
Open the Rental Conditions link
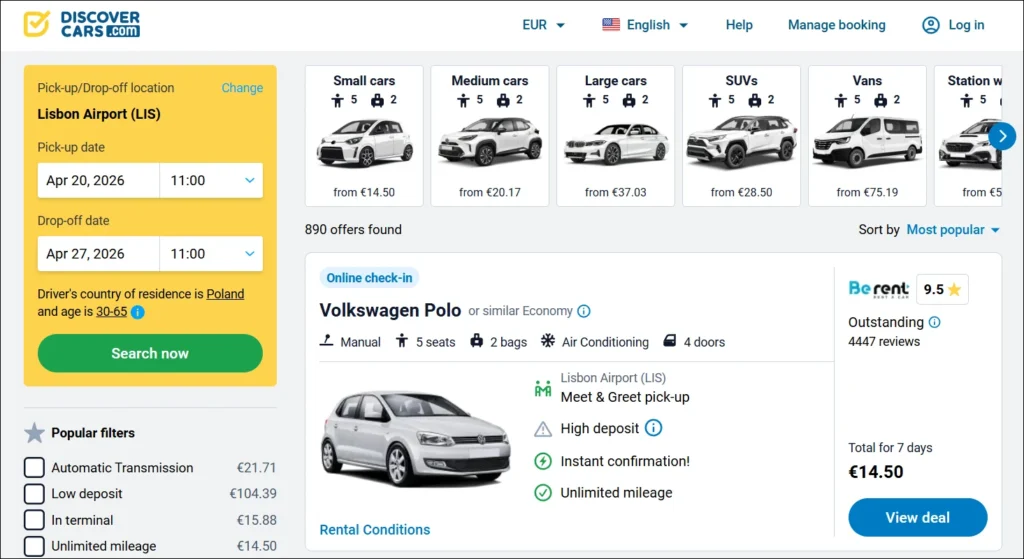(375, 530)
